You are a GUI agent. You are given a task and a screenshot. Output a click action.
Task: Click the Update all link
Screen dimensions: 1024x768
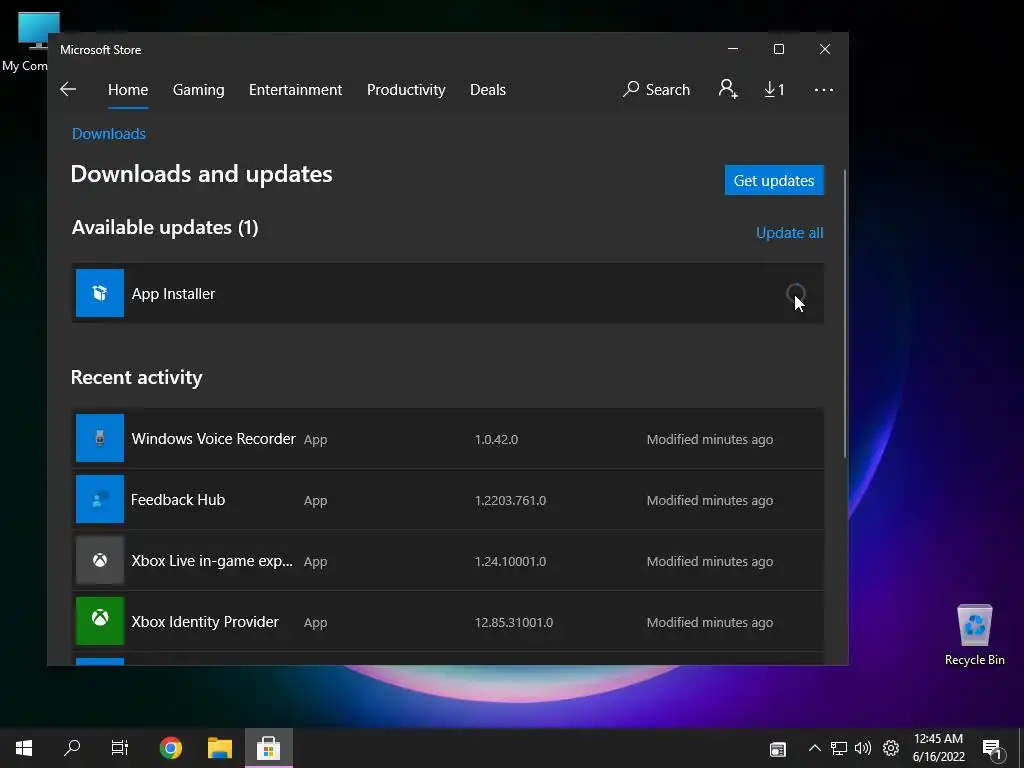click(790, 232)
